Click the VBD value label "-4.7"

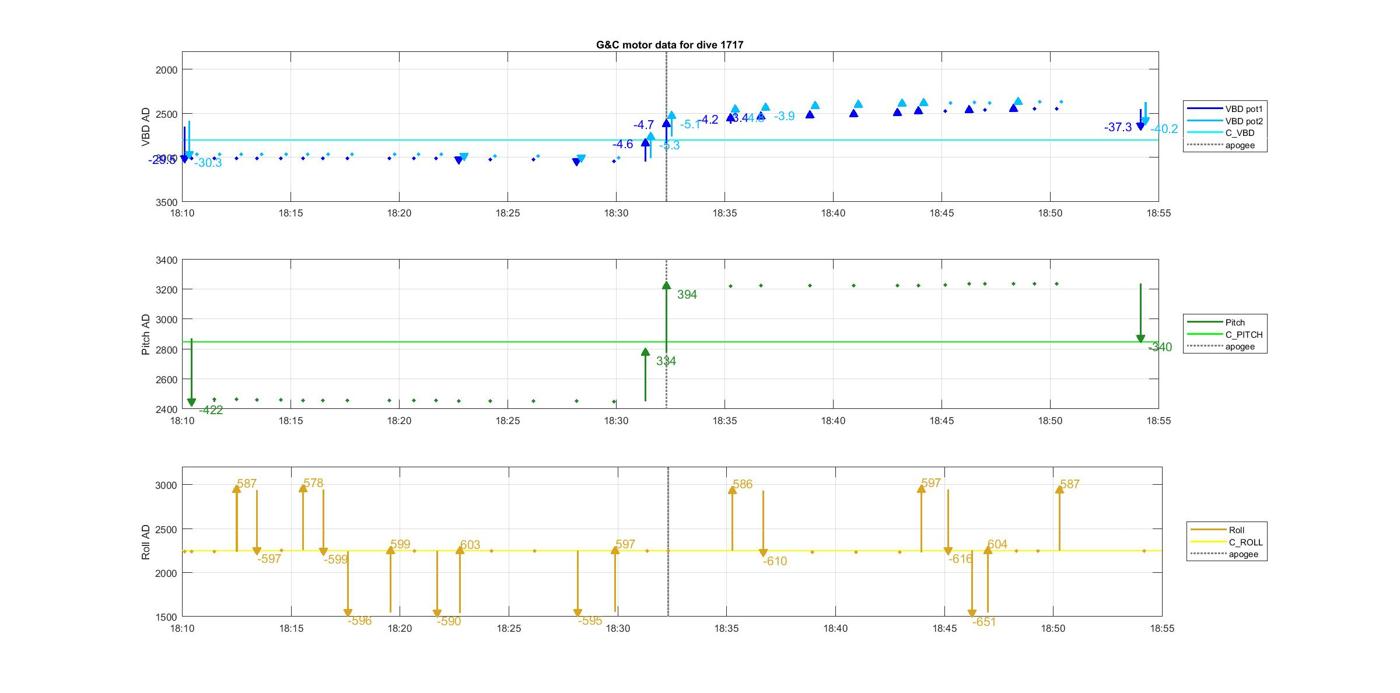pos(643,125)
